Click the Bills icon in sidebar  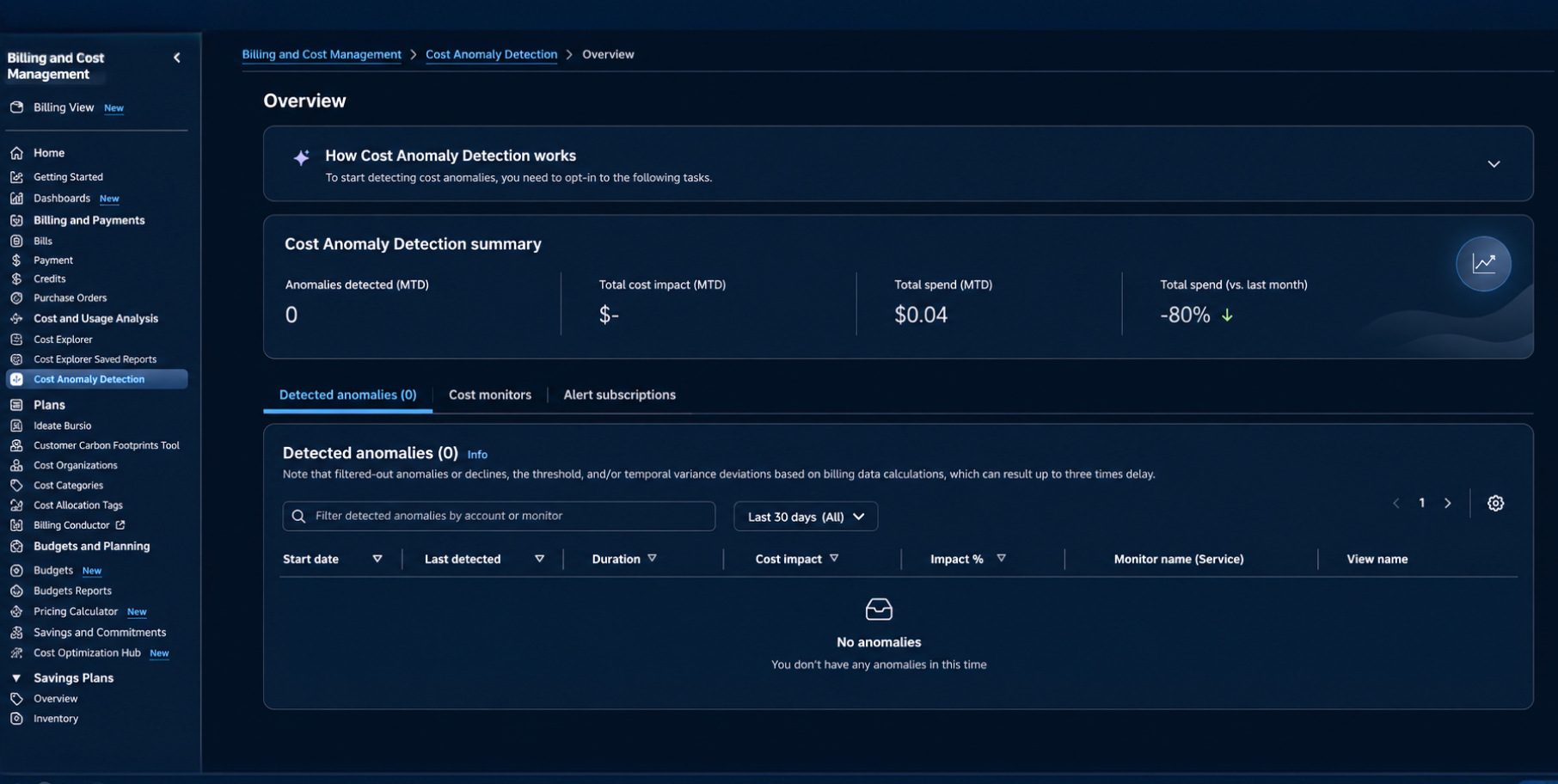16,242
